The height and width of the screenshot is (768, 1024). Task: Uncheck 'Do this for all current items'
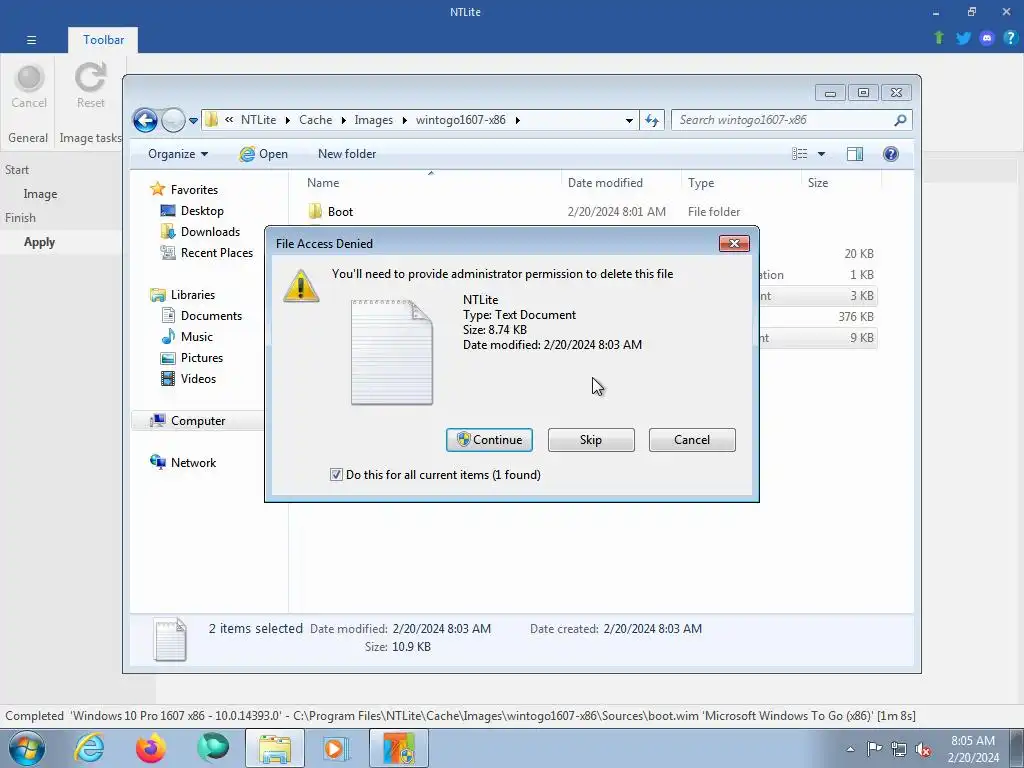(336, 475)
